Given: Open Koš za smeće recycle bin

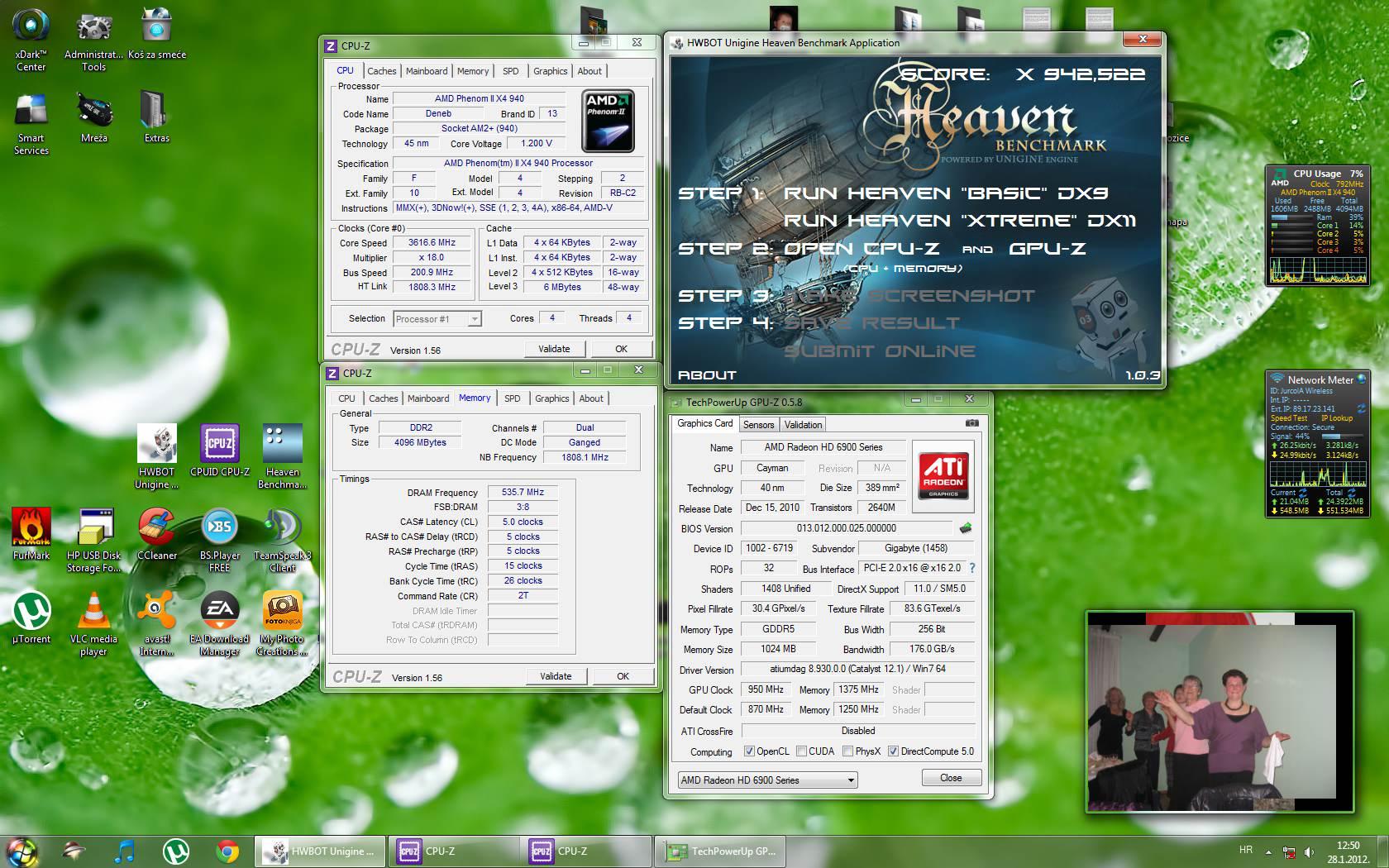Looking at the screenshot, I should click(x=157, y=33).
